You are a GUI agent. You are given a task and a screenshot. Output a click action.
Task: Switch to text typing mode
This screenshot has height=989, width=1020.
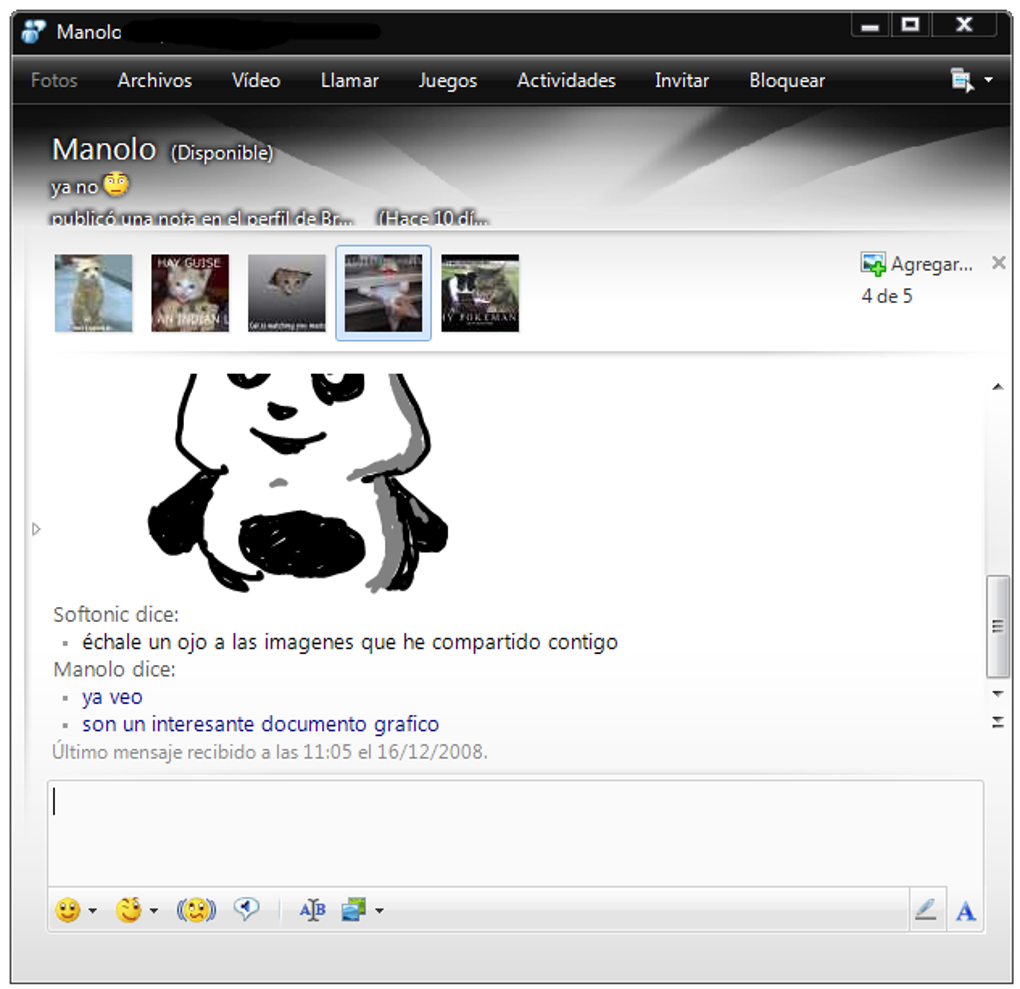pyautogui.click(x=965, y=911)
